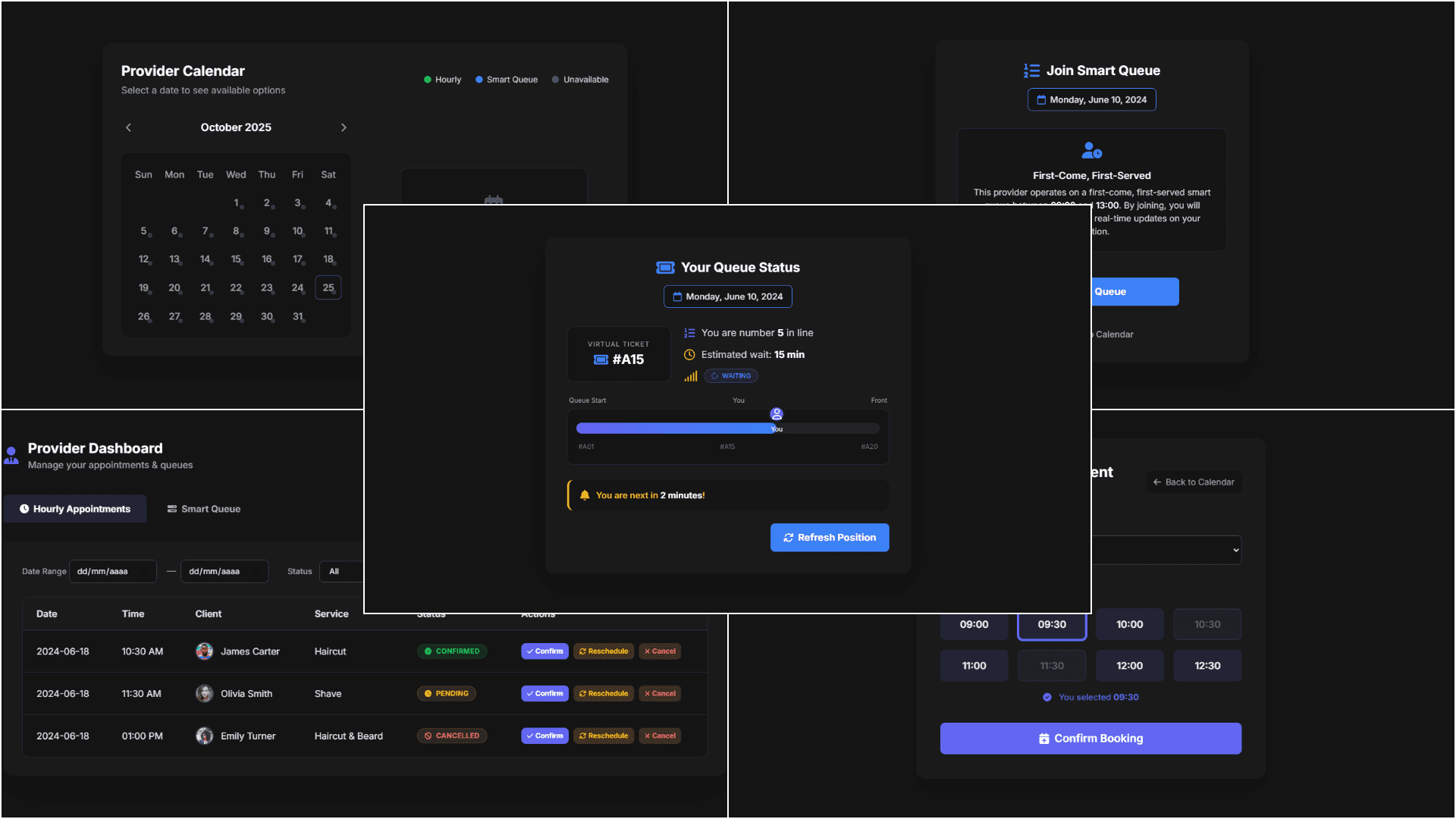1456x819 pixels.
Task: Click the Your Queue Status ticket icon
Action: (x=665, y=268)
